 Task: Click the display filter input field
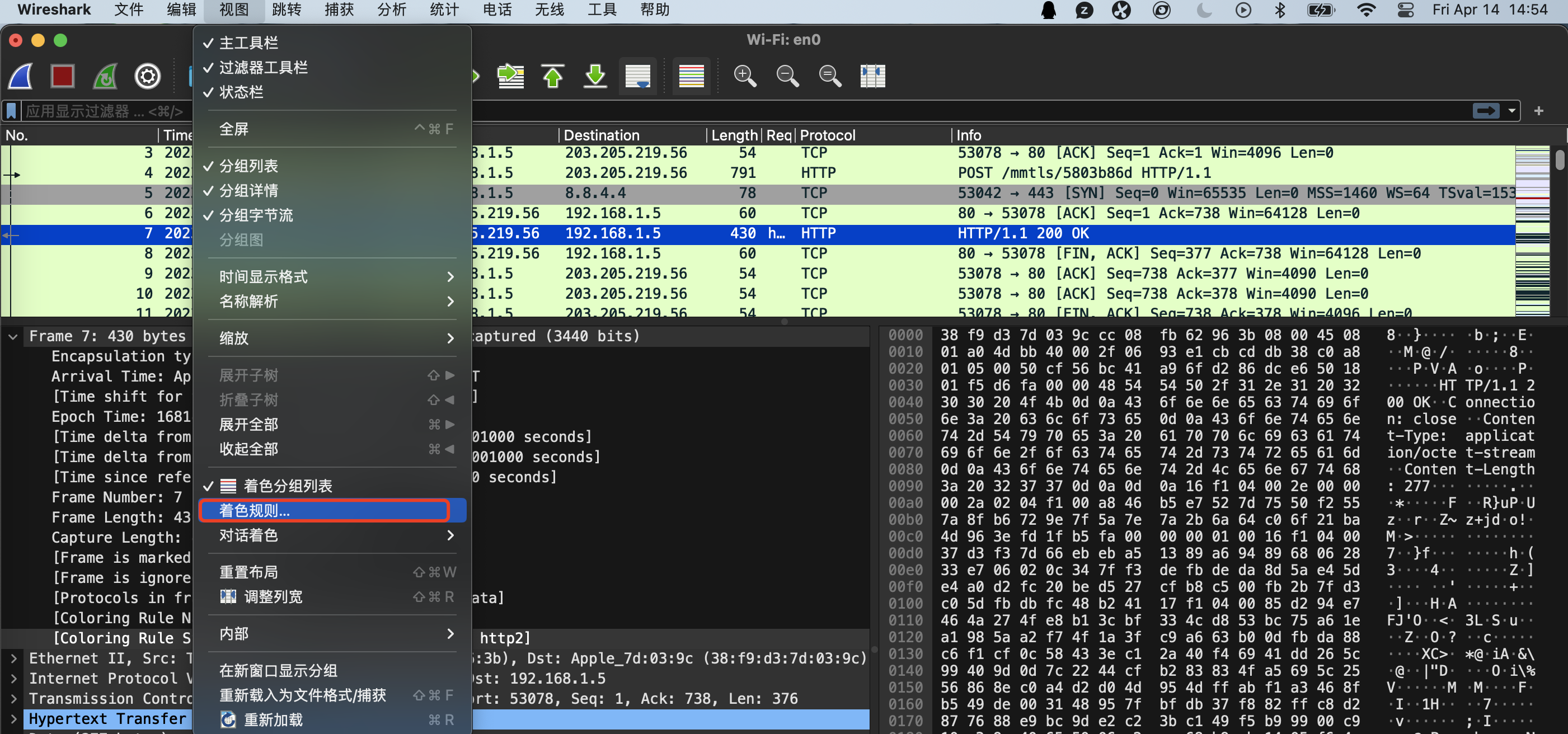click(x=747, y=111)
